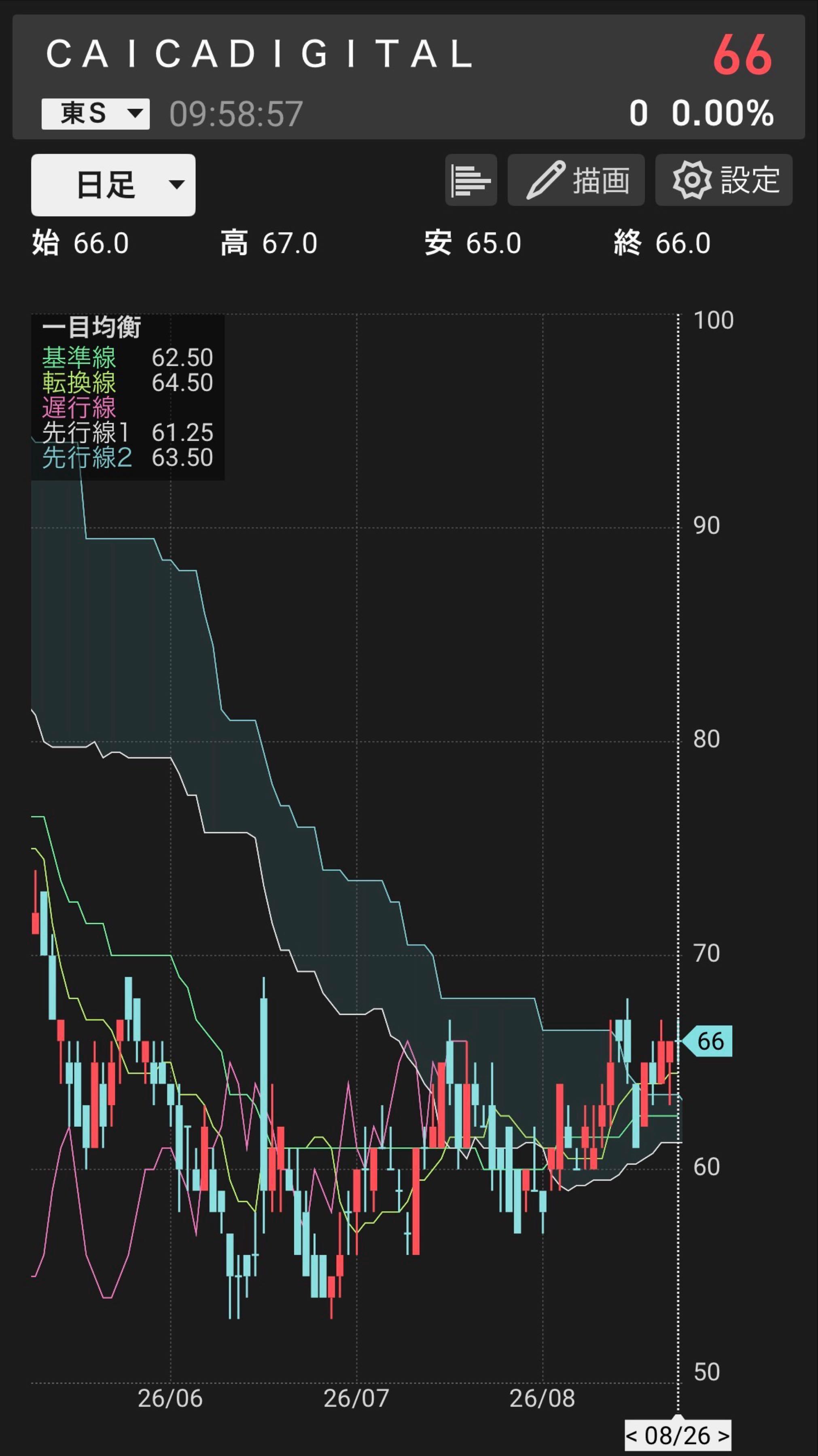Tap the 80 price axis label

(707, 739)
